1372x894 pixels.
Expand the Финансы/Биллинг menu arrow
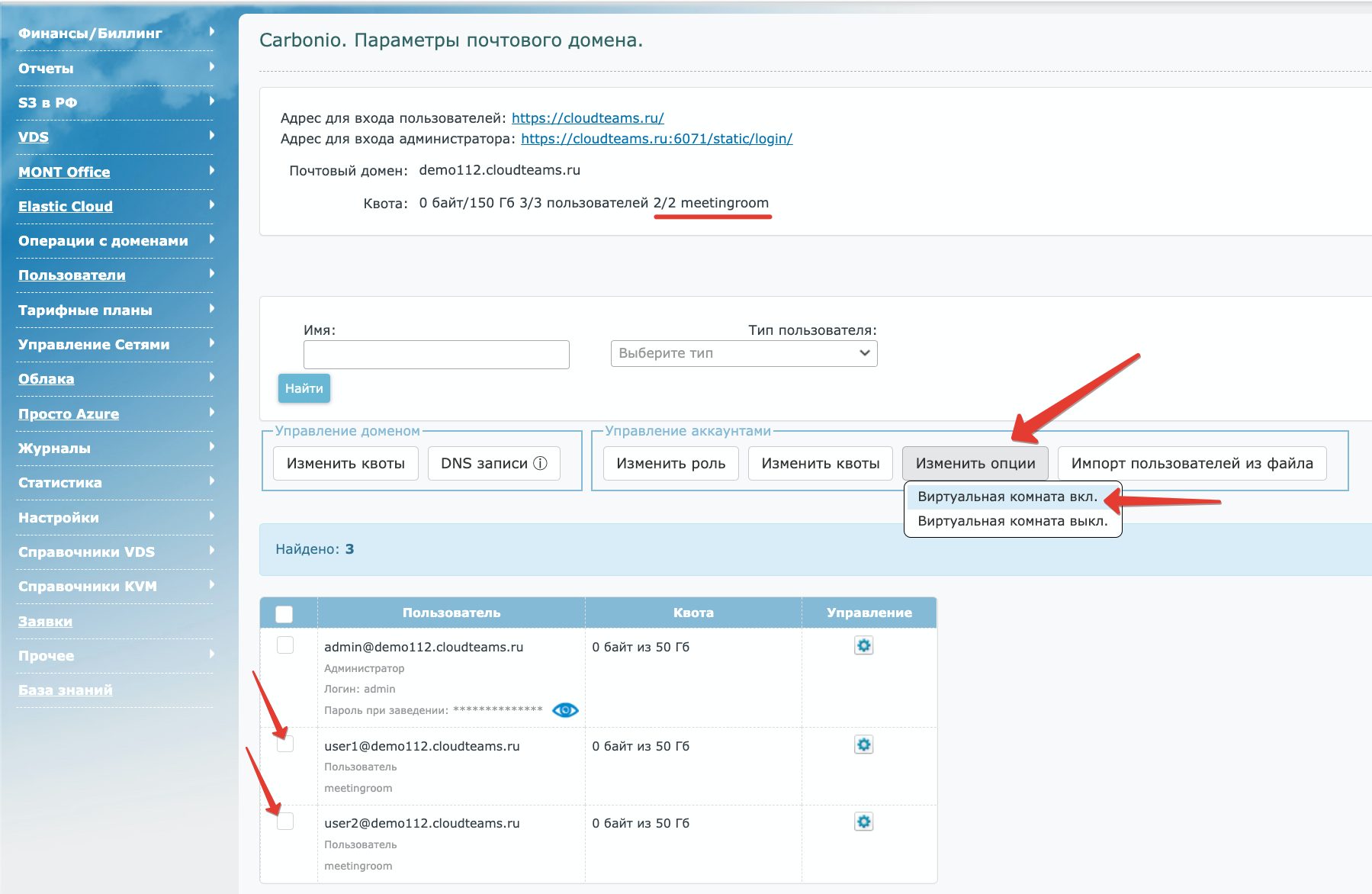211,32
